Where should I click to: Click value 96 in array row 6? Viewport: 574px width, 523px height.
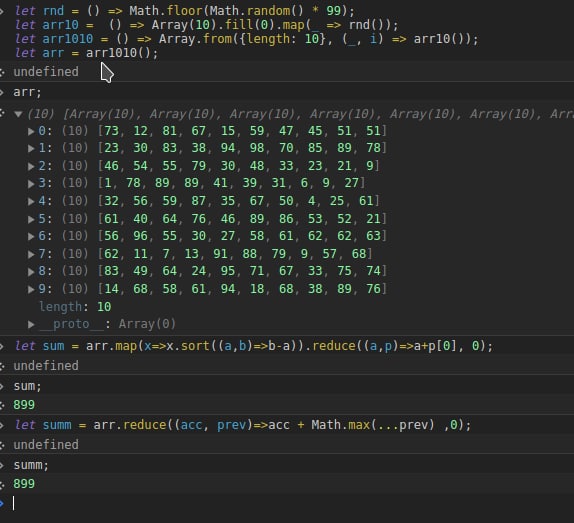[x=140, y=236]
